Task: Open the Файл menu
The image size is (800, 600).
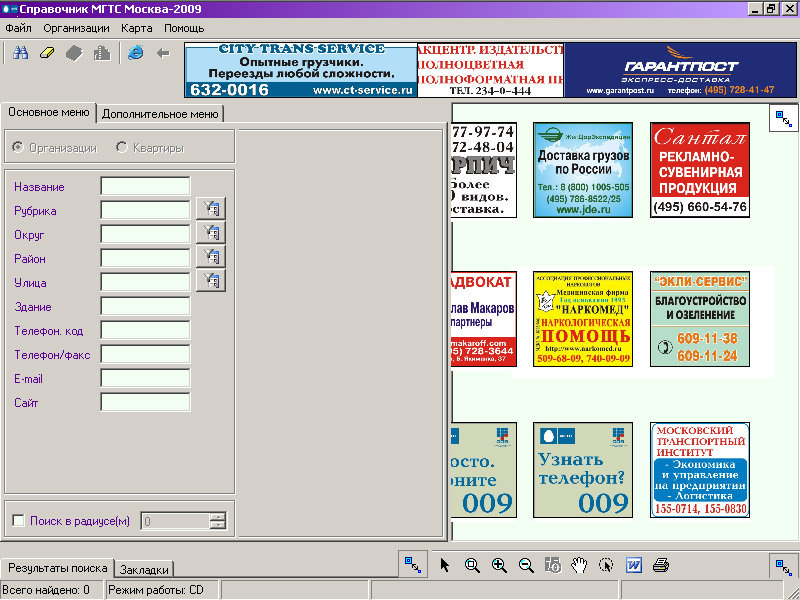Action: coord(18,28)
